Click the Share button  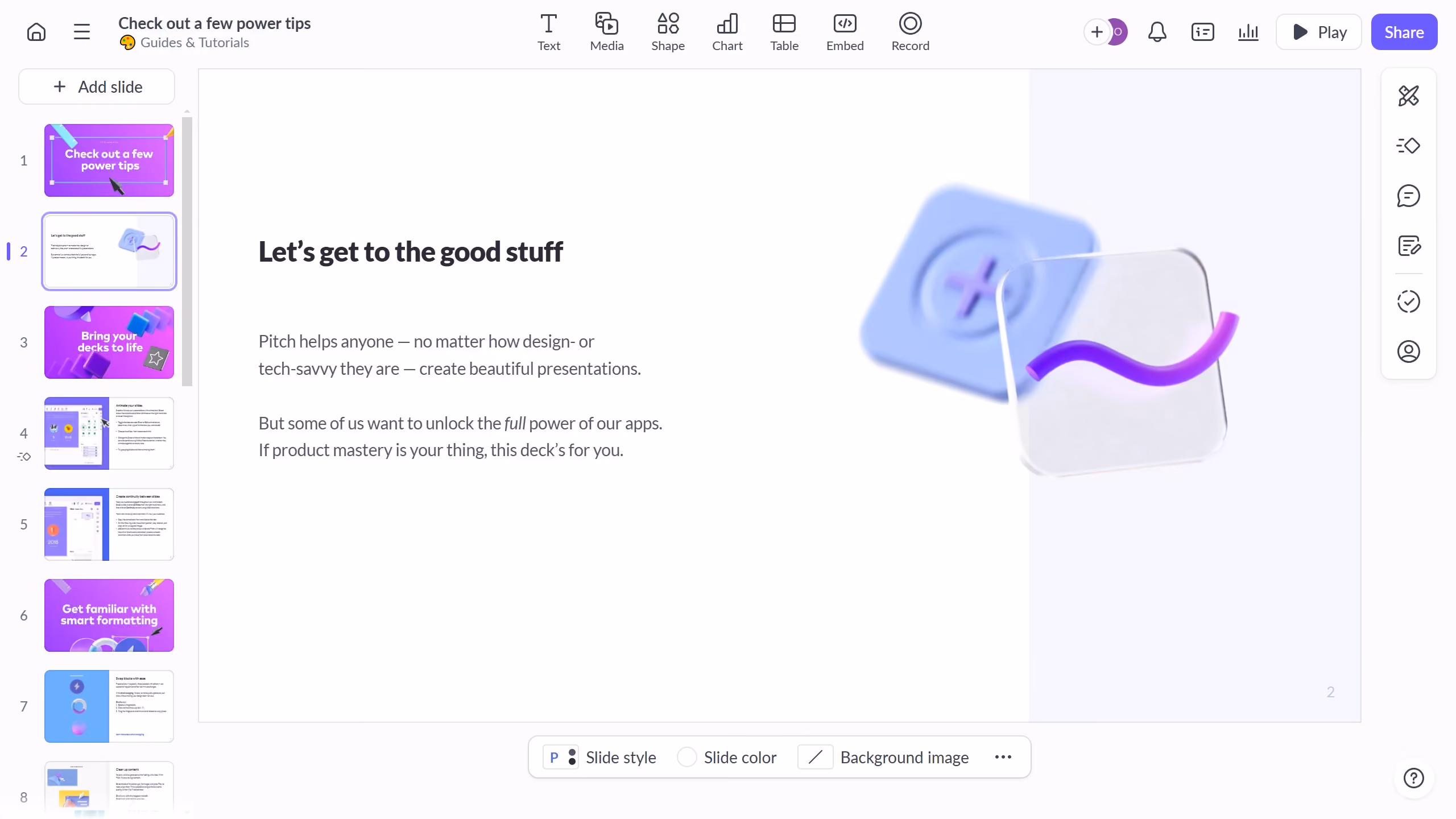point(1404,32)
